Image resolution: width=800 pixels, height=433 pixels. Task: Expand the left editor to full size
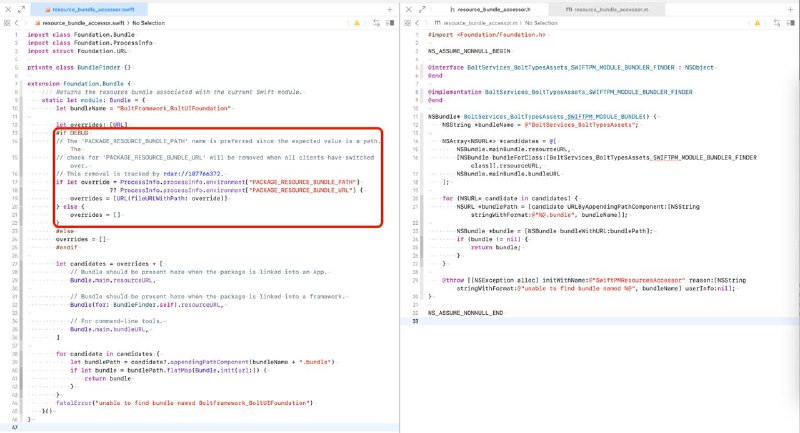[x=19, y=7]
